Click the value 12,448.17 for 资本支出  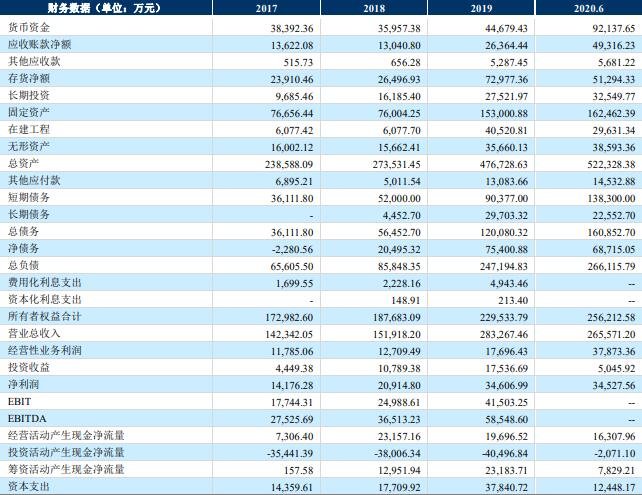pyautogui.click(x=614, y=488)
